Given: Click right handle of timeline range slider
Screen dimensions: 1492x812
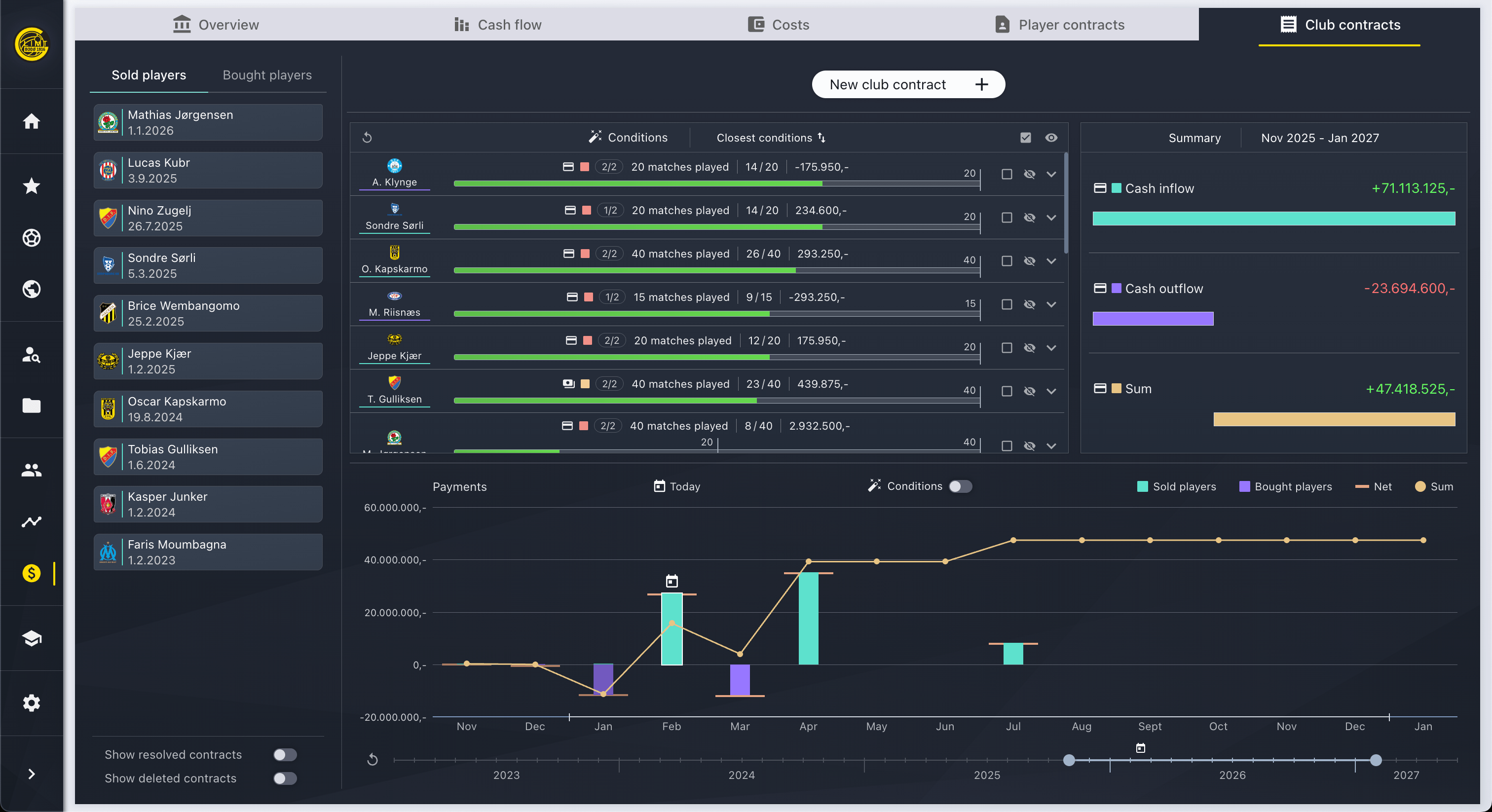Looking at the screenshot, I should pos(1376,760).
